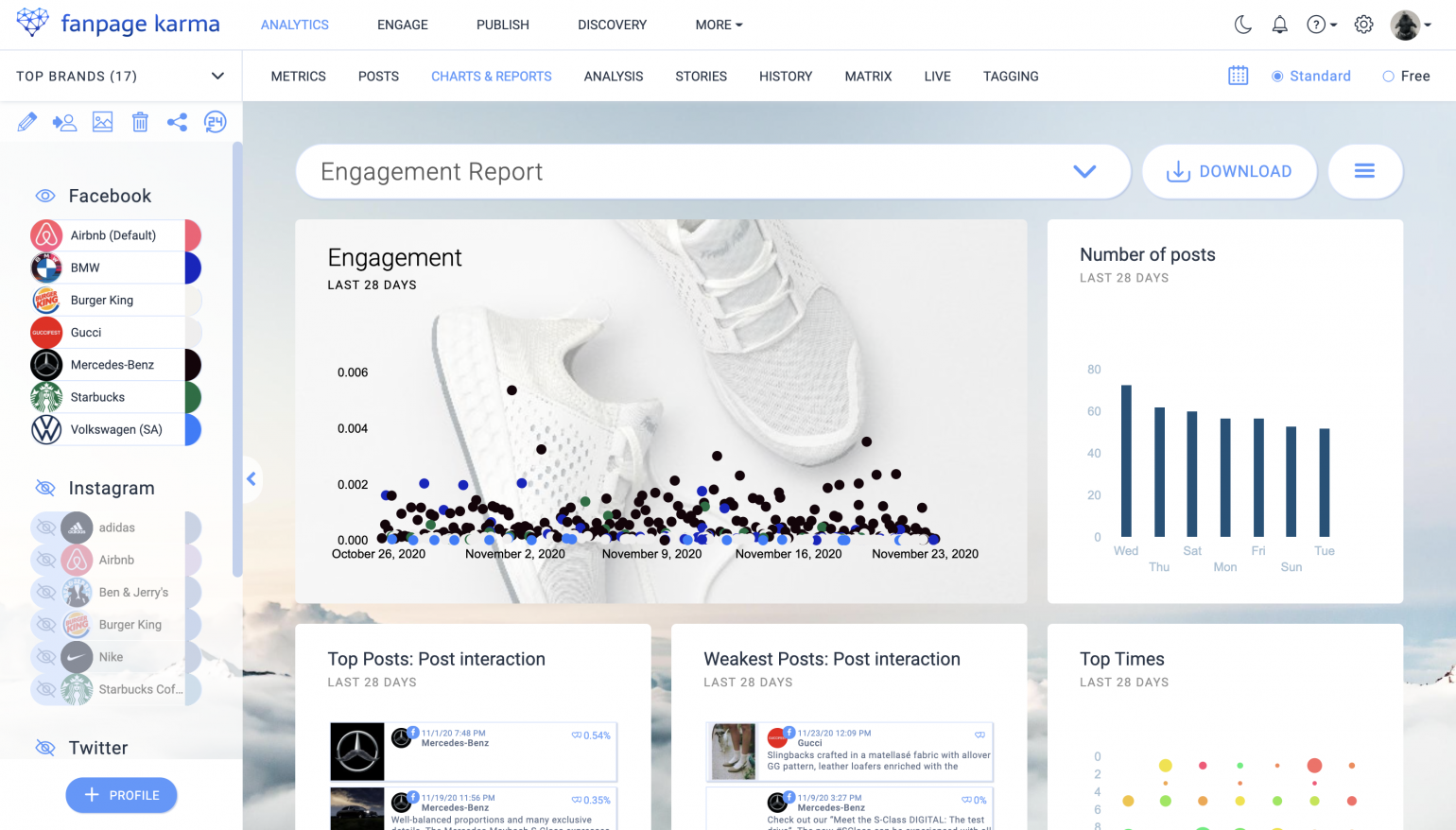The width and height of the screenshot is (1456, 830).
Task: Toggle dark mode with the moon icon
Action: (1242, 25)
